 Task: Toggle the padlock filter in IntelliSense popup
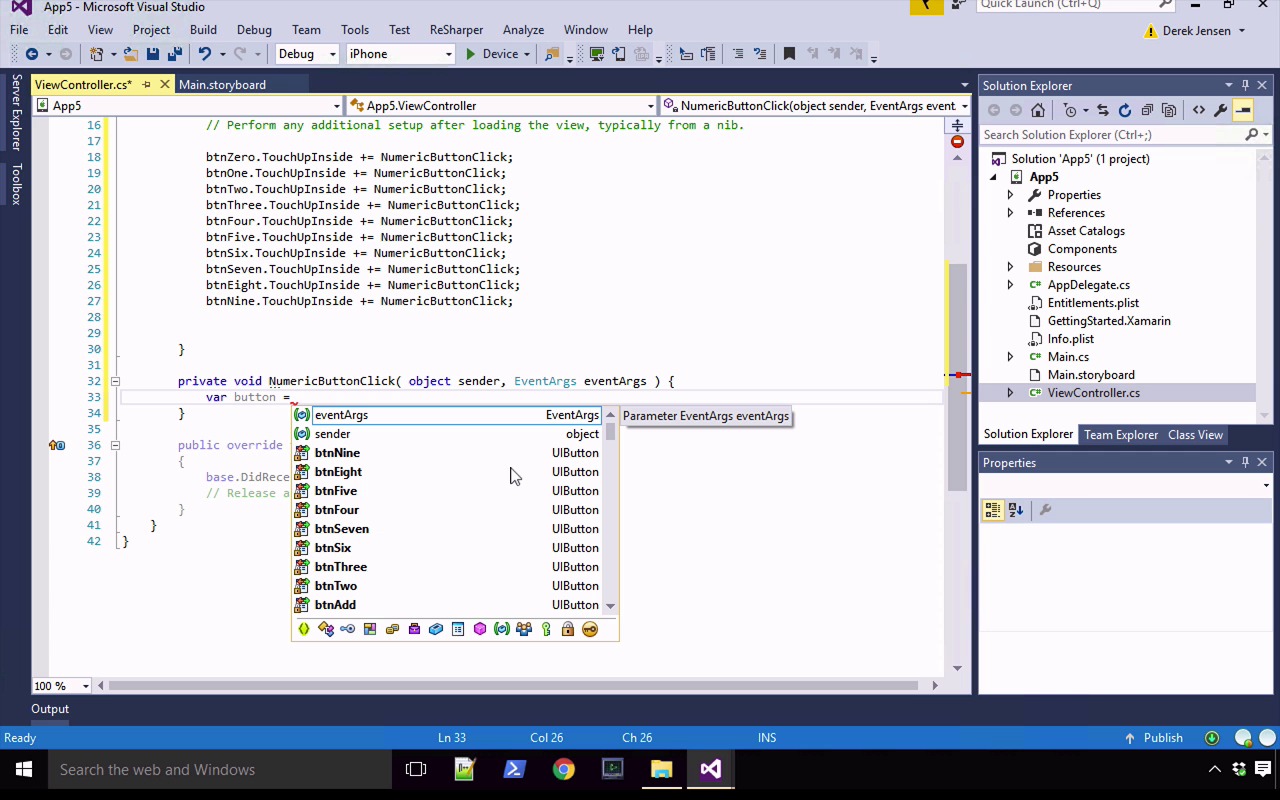(x=568, y=629)
